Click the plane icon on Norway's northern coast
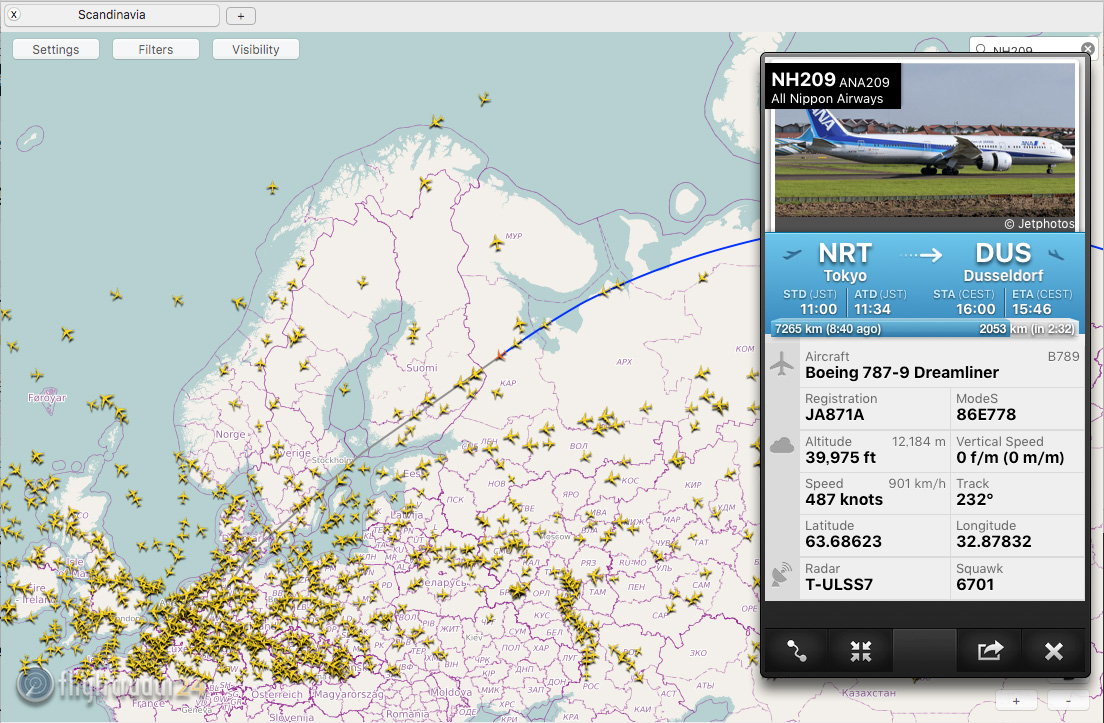This screenshot has width=1104, height=723. pos(437,122)
